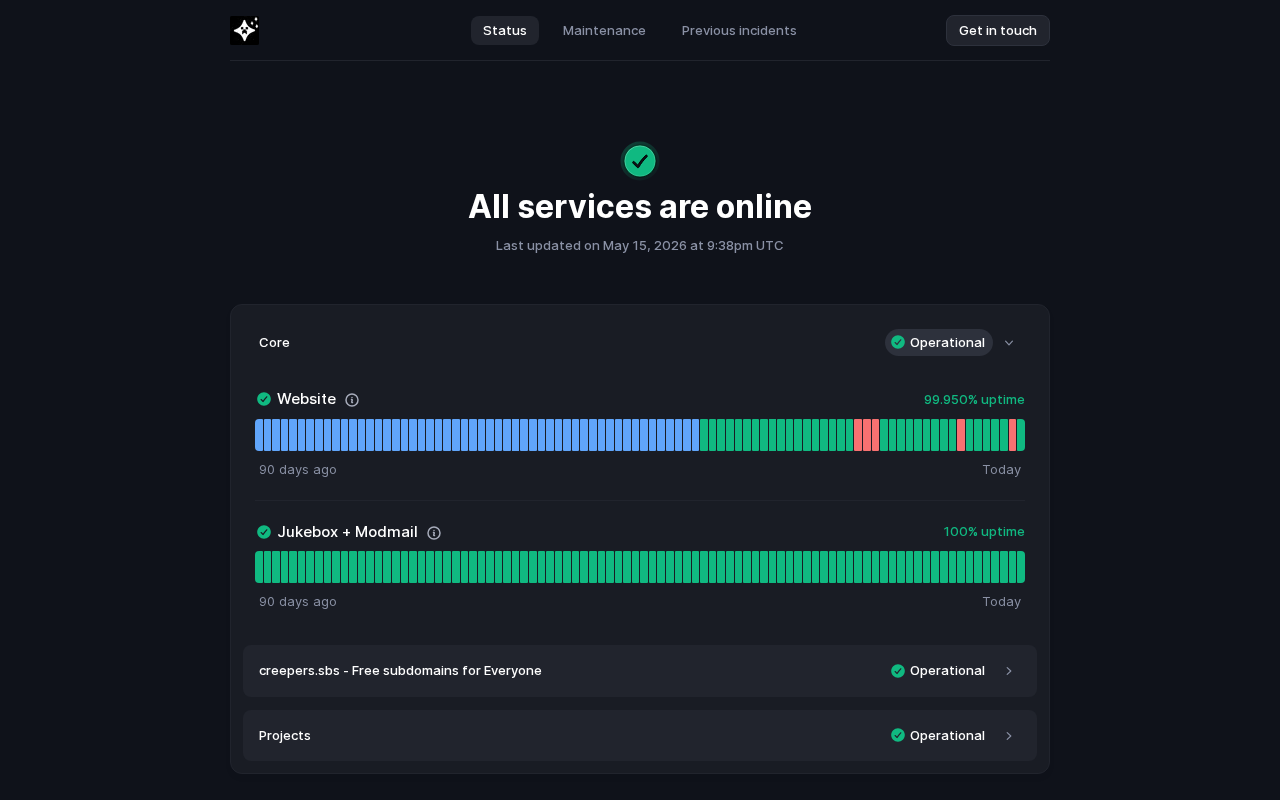Image resolution: width=1280 pixels, height=800 pixels.
Task: Click the large all-services-online check icon
Action: tap(640, 161)
